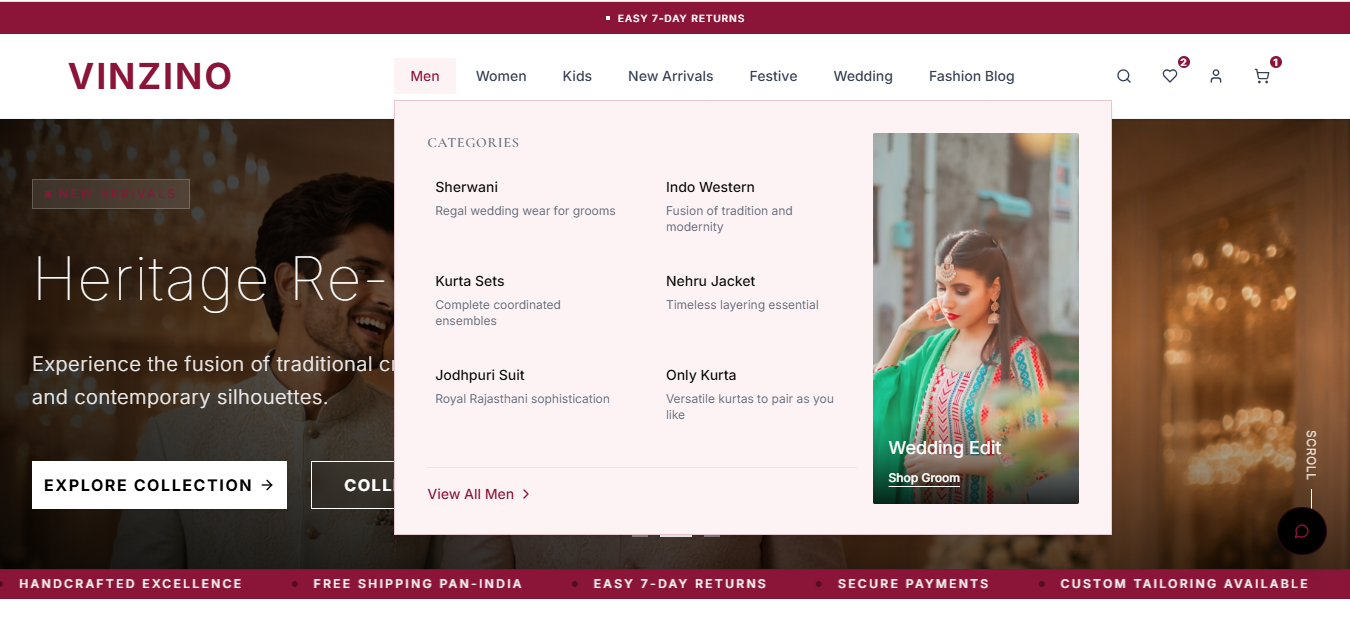Open the chat bubble widget
Image resolution: width=1350 pixels, height=633 pixels.
pyautogui.click(x=1302, y=531)
